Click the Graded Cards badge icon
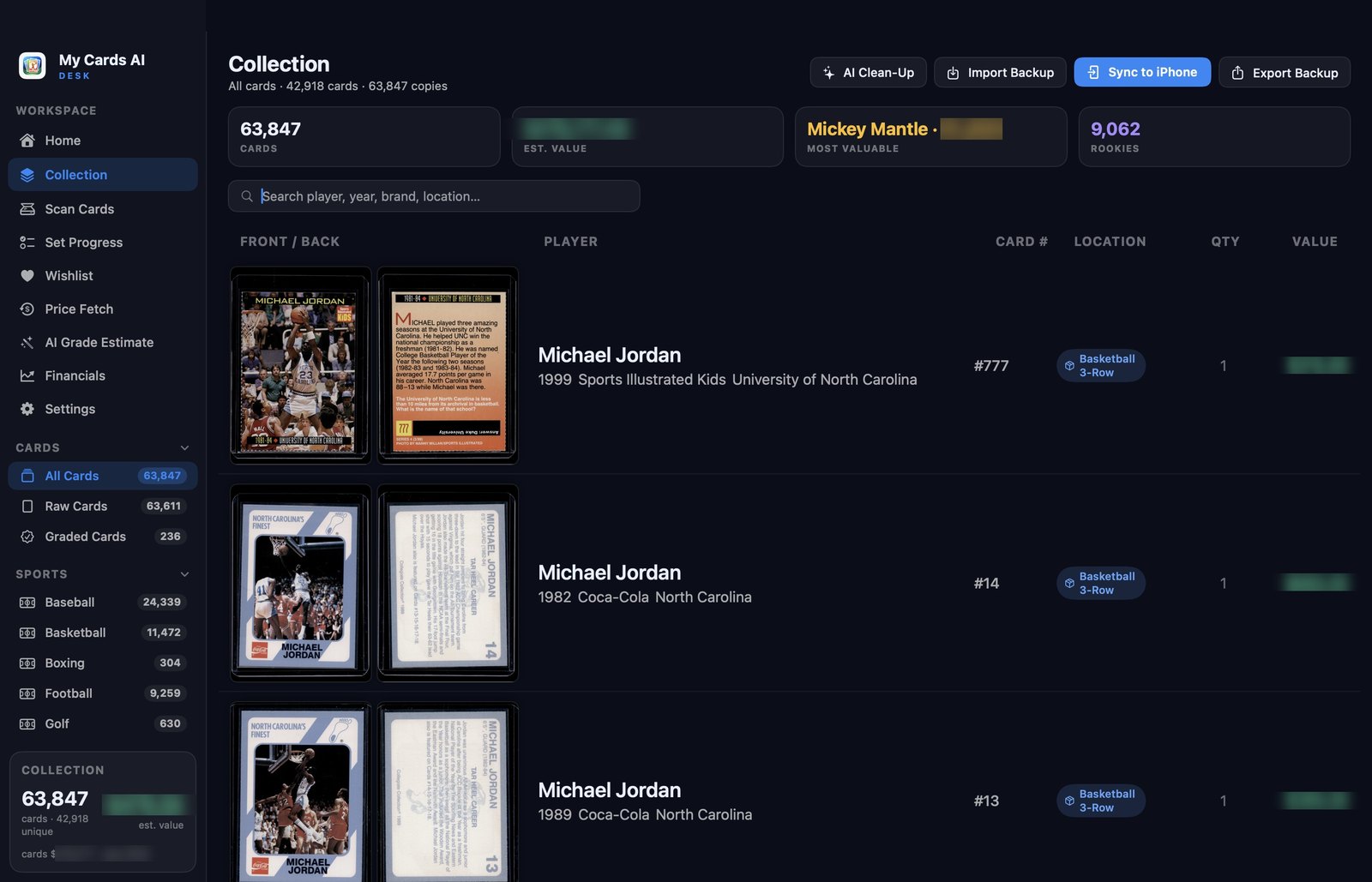Viewport: 1372px width, 882px height. [27, 537]
